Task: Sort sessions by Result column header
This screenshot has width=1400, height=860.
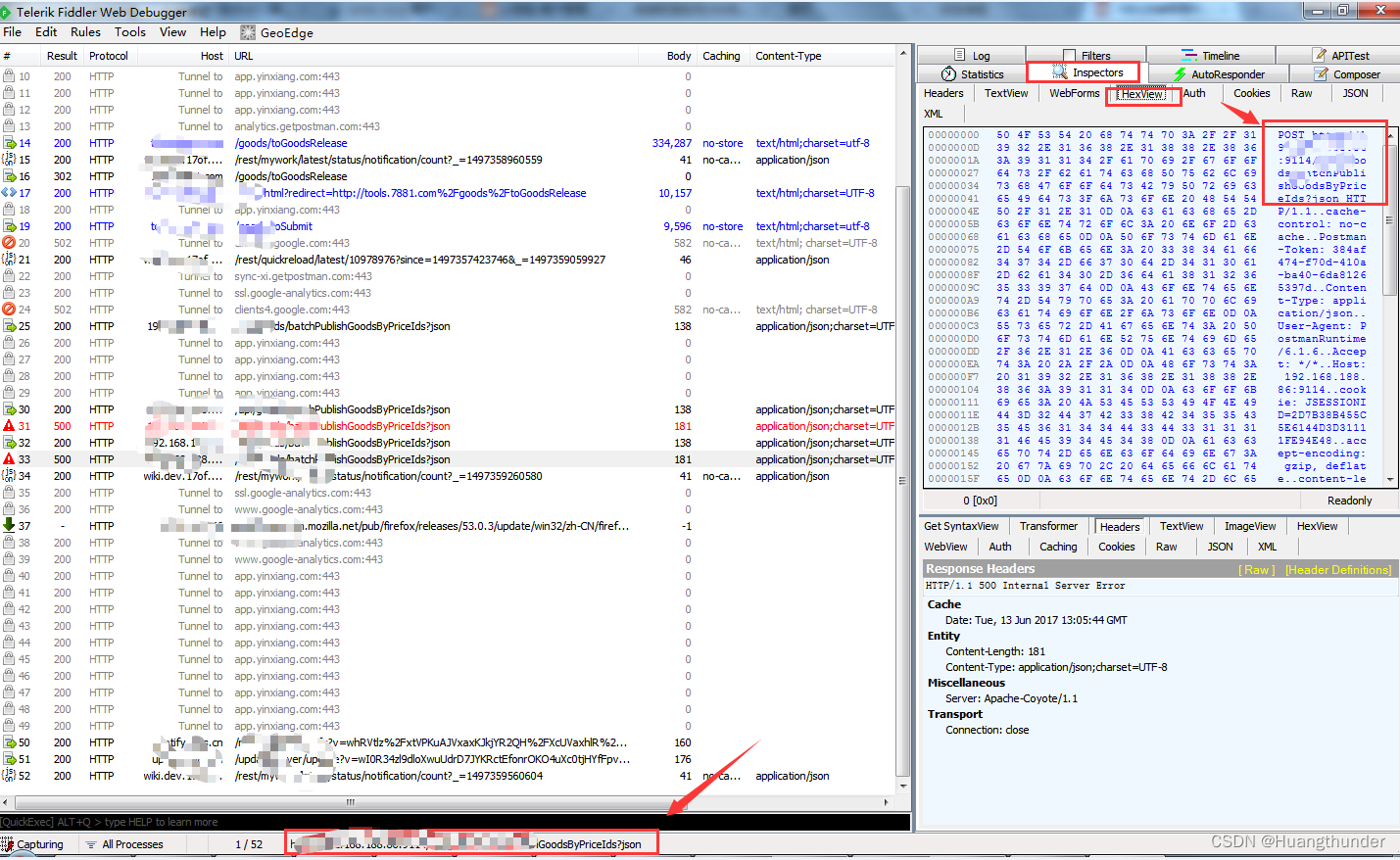Action: point(62,56)
